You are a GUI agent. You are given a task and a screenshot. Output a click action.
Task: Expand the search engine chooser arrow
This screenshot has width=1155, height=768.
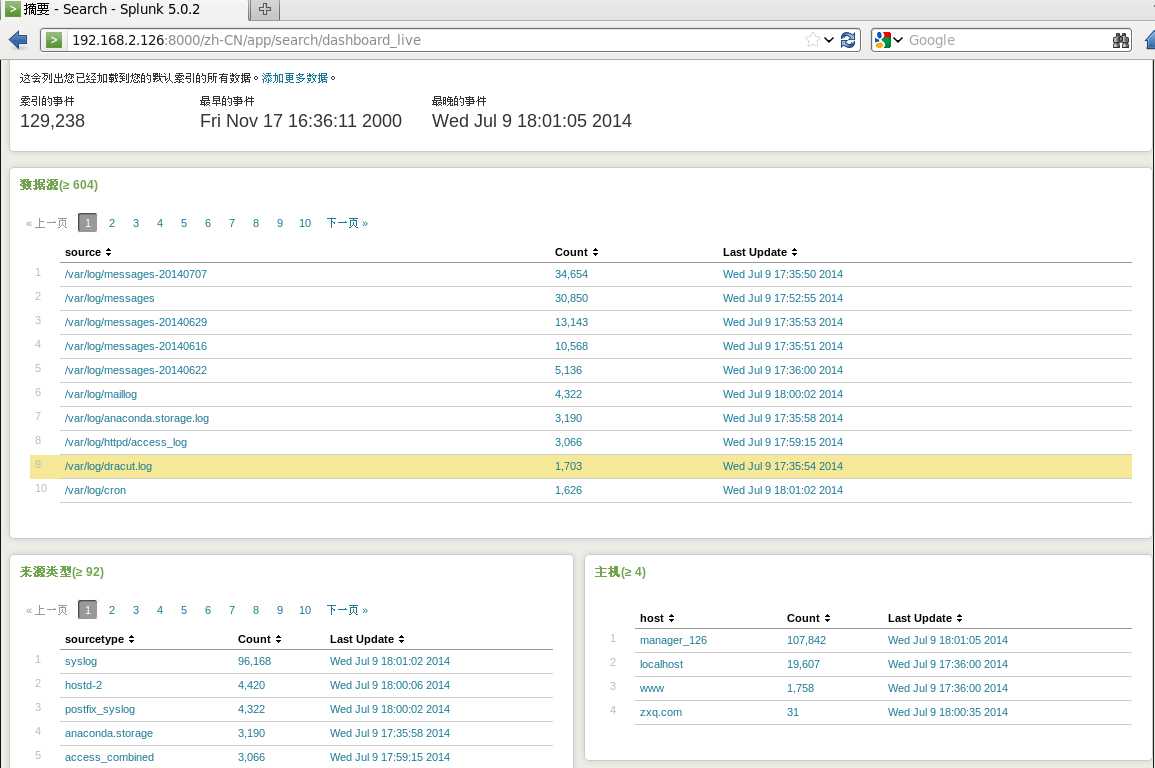pos(898,40)
